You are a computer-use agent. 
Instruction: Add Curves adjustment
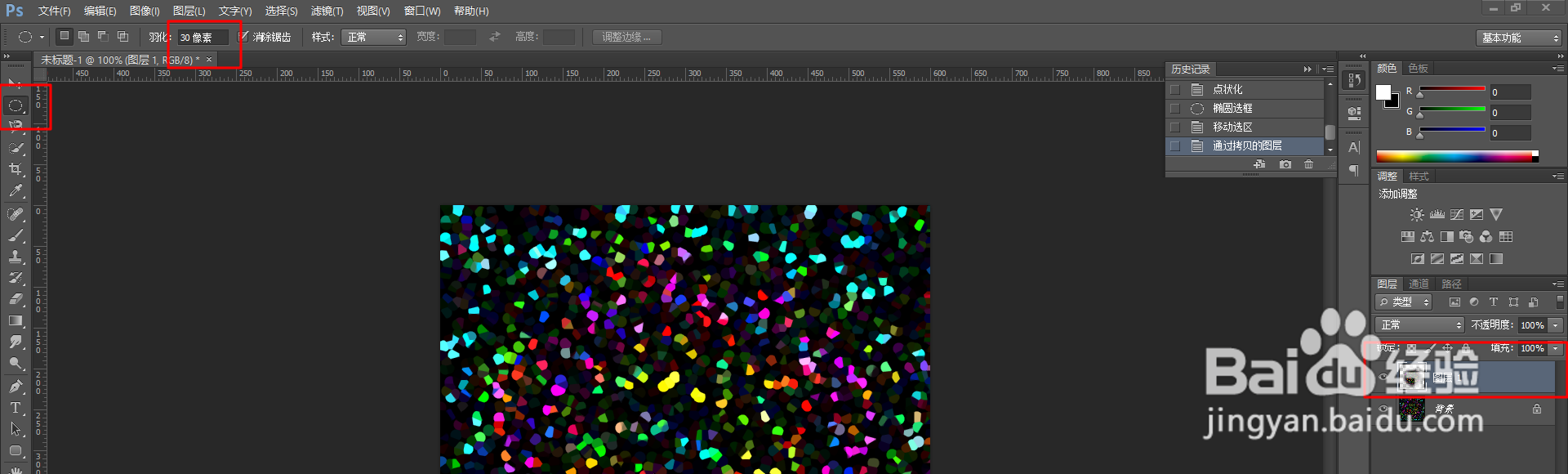point(1457,214)
